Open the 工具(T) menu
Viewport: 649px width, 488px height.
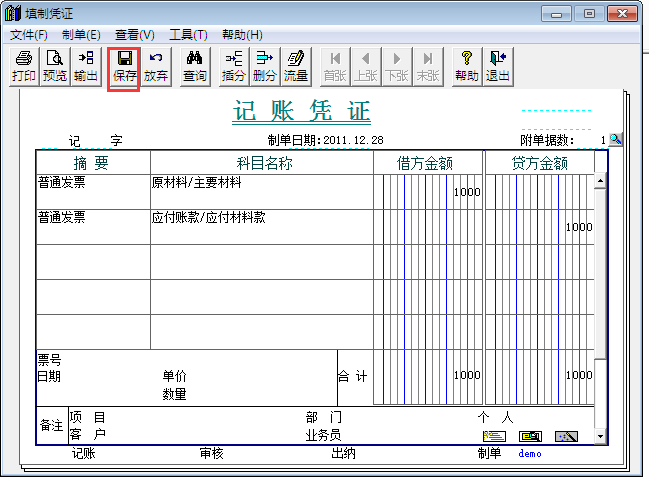pyautogui.click(x=188, y=34)
